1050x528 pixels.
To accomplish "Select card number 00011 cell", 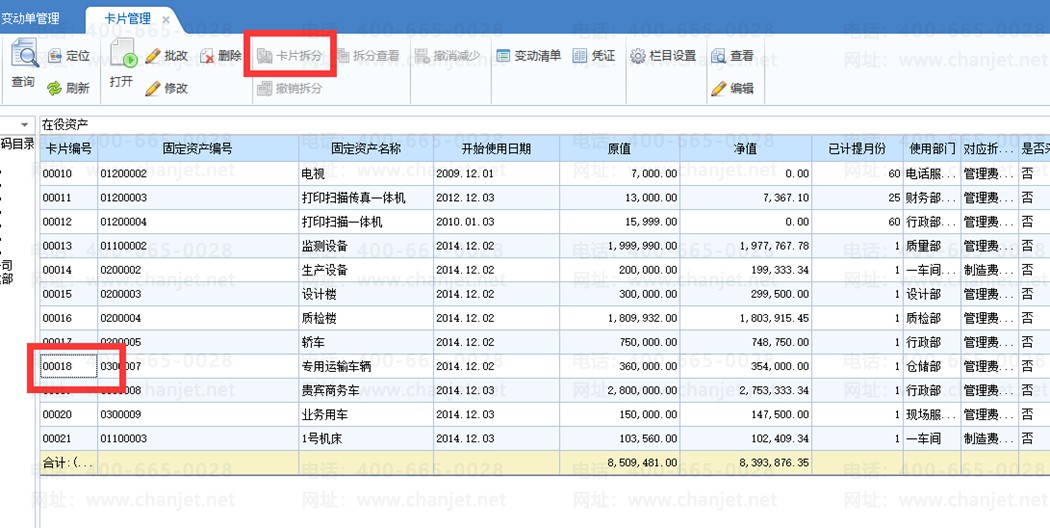I will click(x=69, y=198).
